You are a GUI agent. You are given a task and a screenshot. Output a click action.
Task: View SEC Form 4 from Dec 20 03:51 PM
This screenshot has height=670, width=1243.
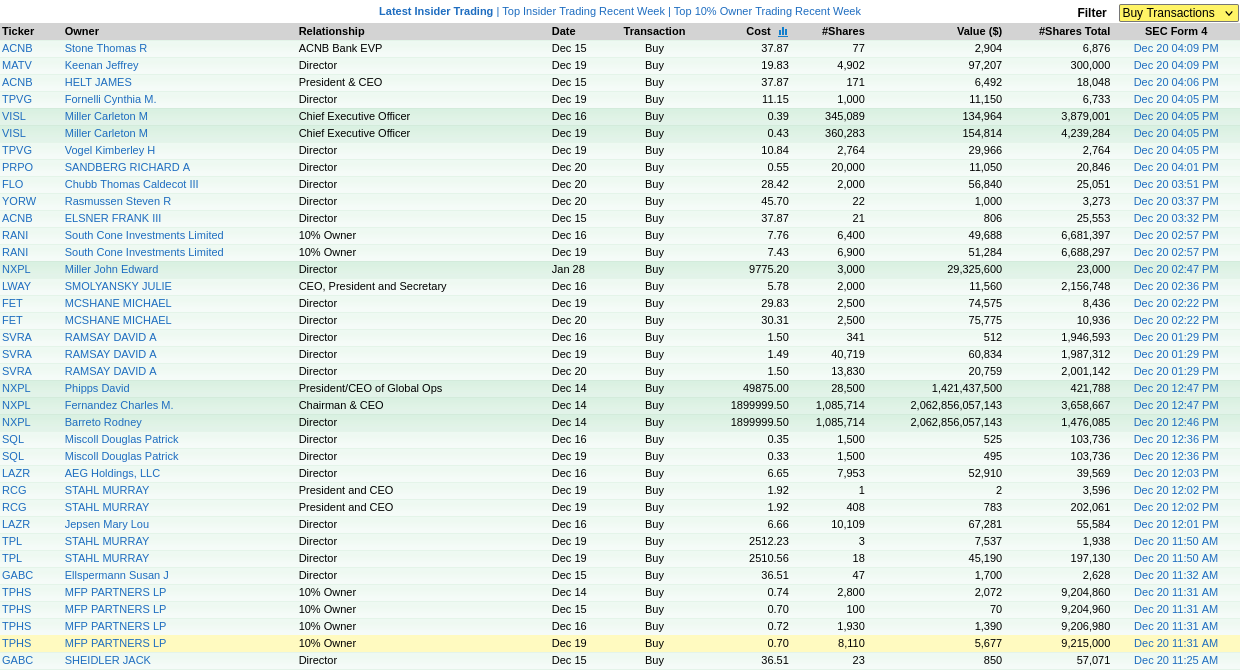click(1176, 184)
